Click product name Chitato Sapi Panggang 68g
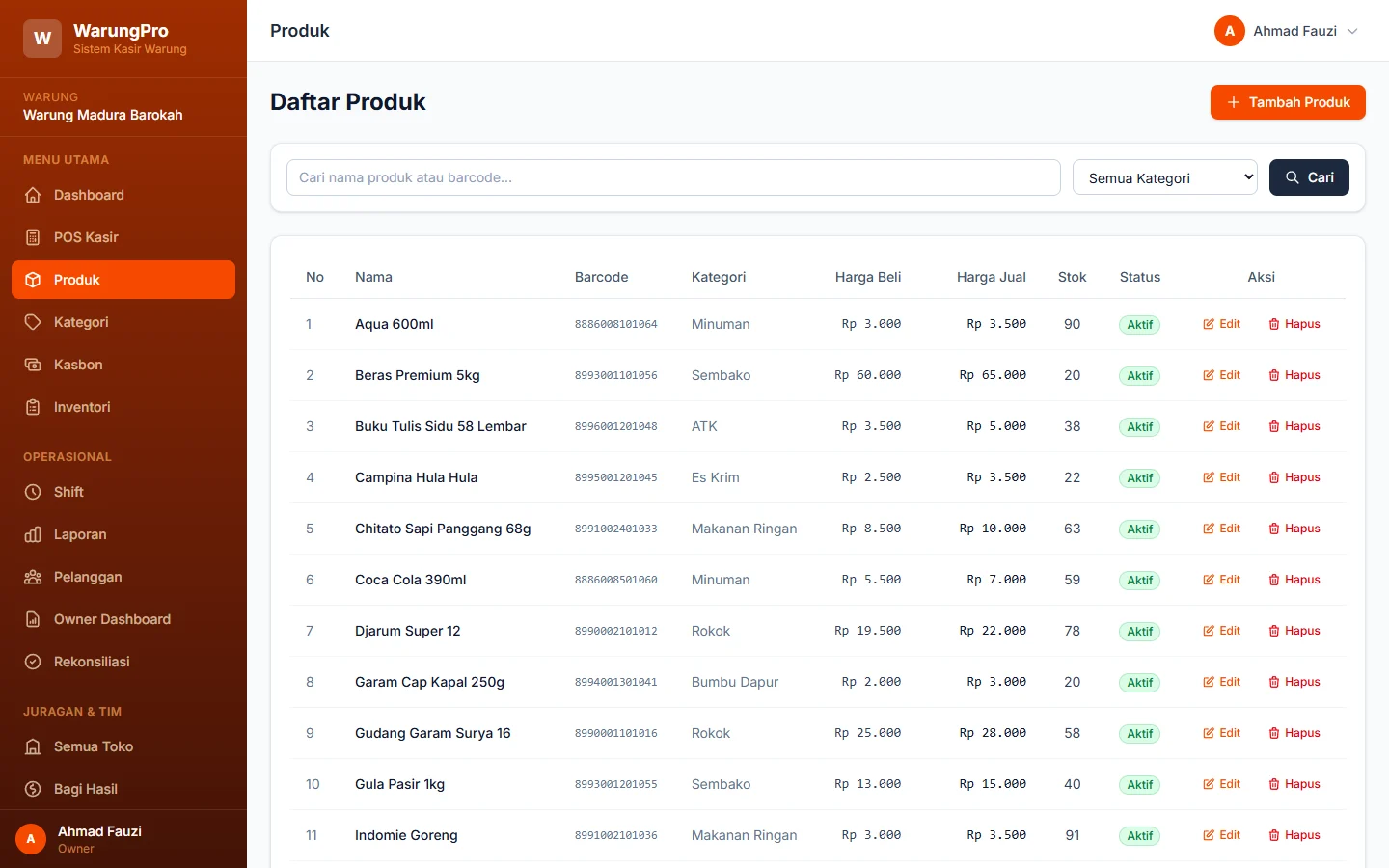This screenshot has height=868, width=1389. tap(443, 529)
